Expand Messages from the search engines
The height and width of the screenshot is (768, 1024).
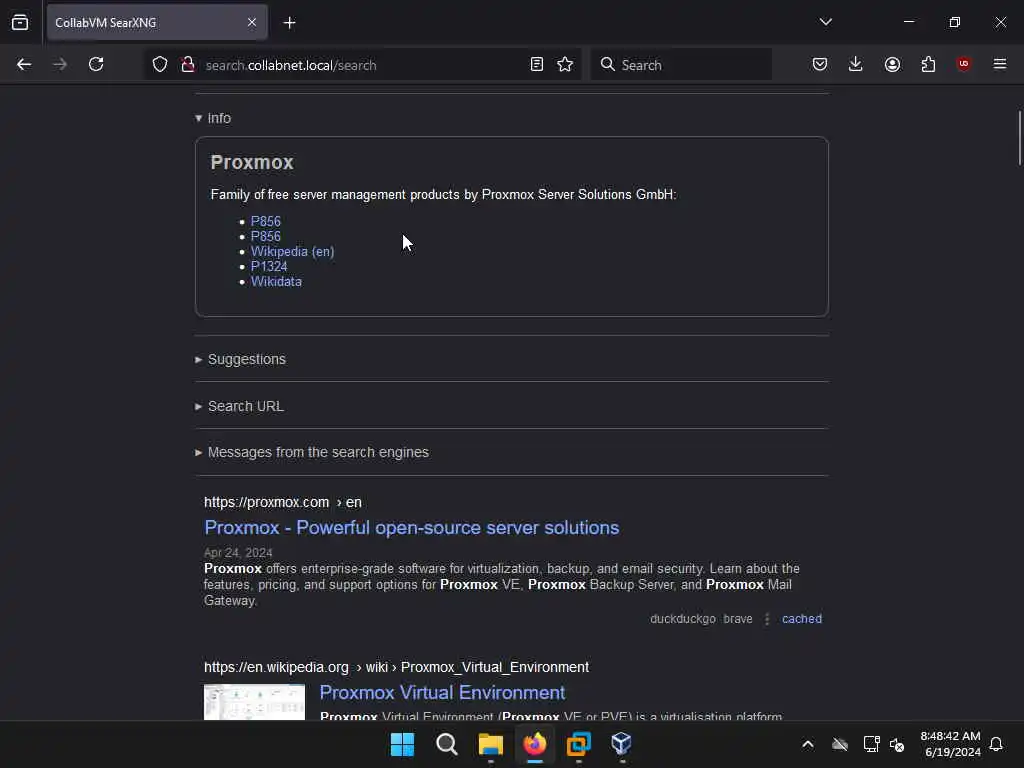(x=312, y=452)
